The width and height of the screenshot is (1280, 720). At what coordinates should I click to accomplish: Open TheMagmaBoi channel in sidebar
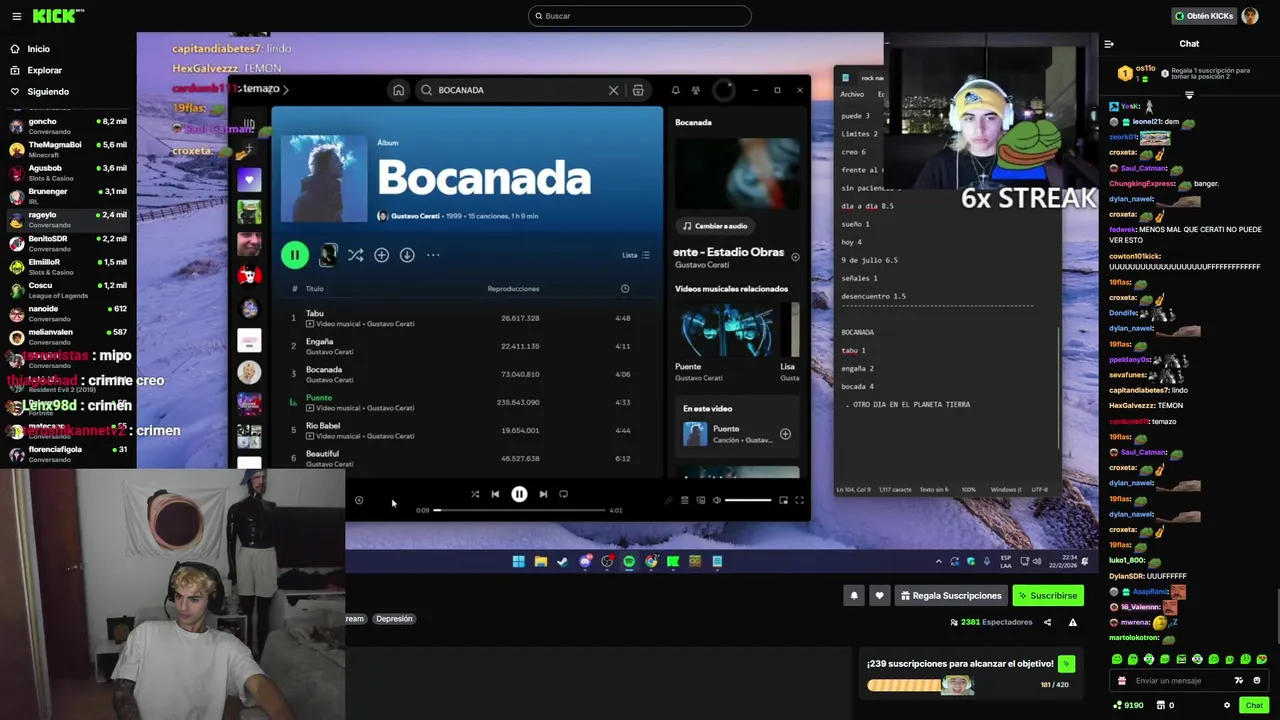pyautogui.click(x=68, y=149)
